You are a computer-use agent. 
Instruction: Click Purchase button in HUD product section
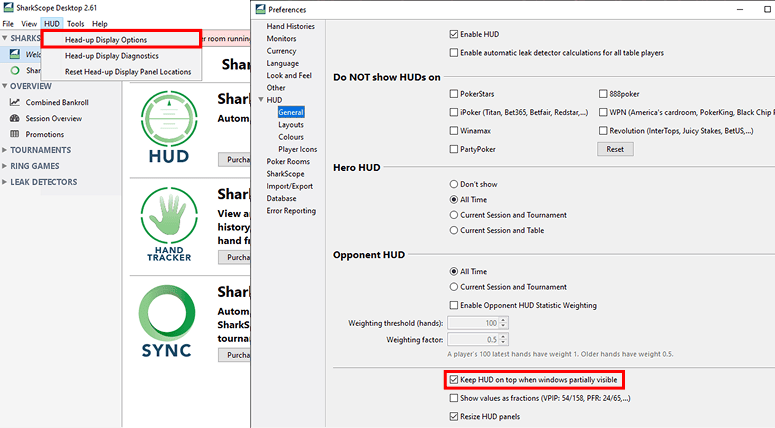(x=235, y=160)
